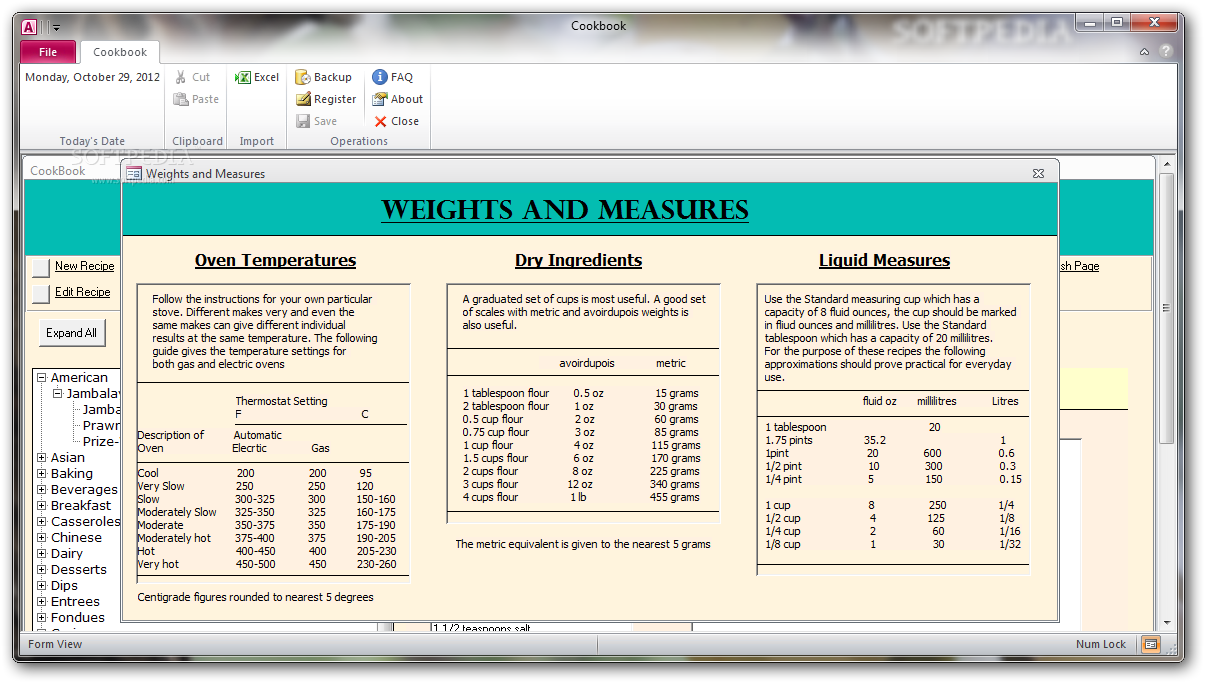Click the Very hot oven row
Viewport: 1205px width, 683px height.
tap(267, 564)
